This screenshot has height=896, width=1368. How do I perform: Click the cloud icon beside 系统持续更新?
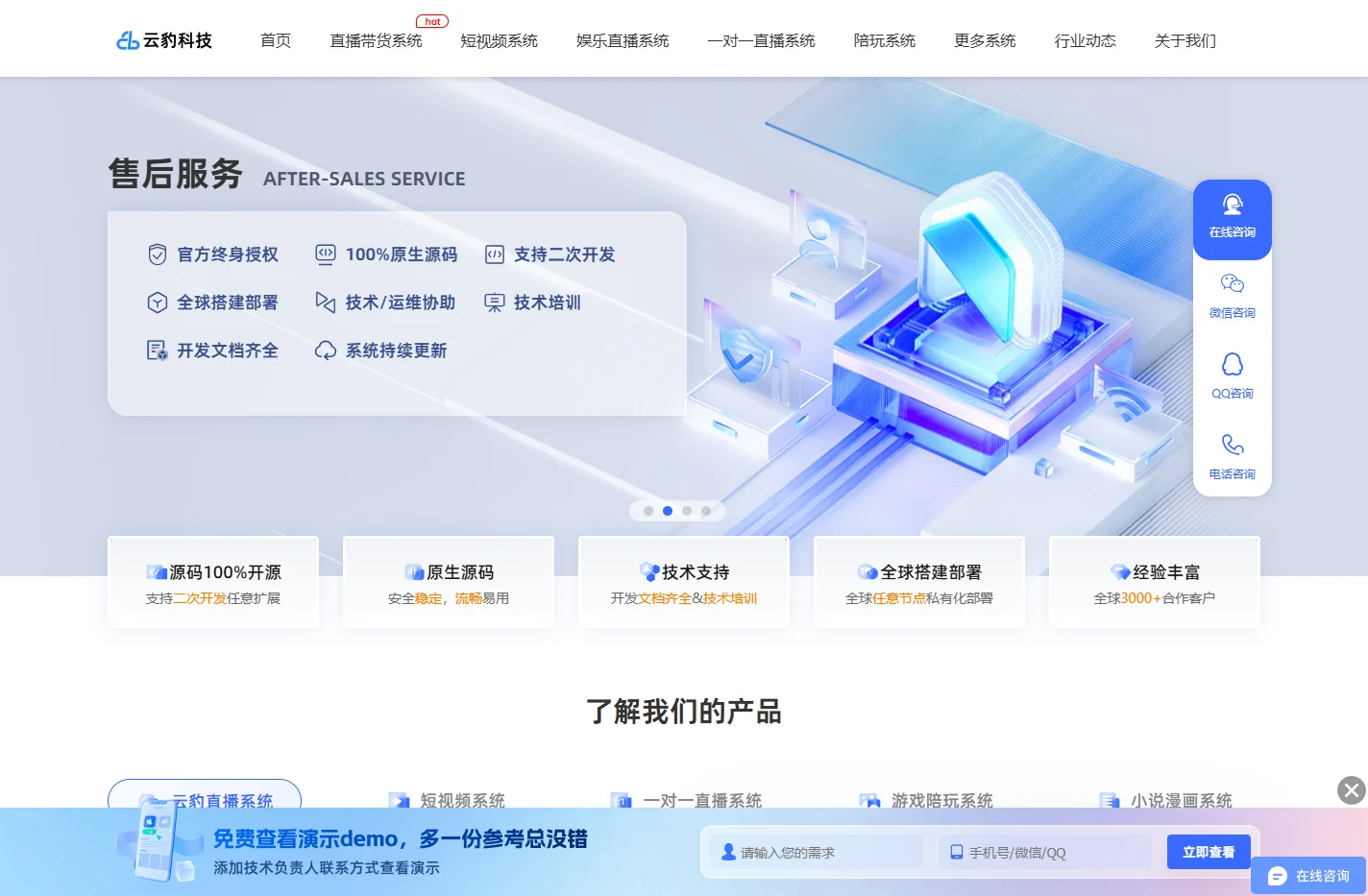coord(326,351)
